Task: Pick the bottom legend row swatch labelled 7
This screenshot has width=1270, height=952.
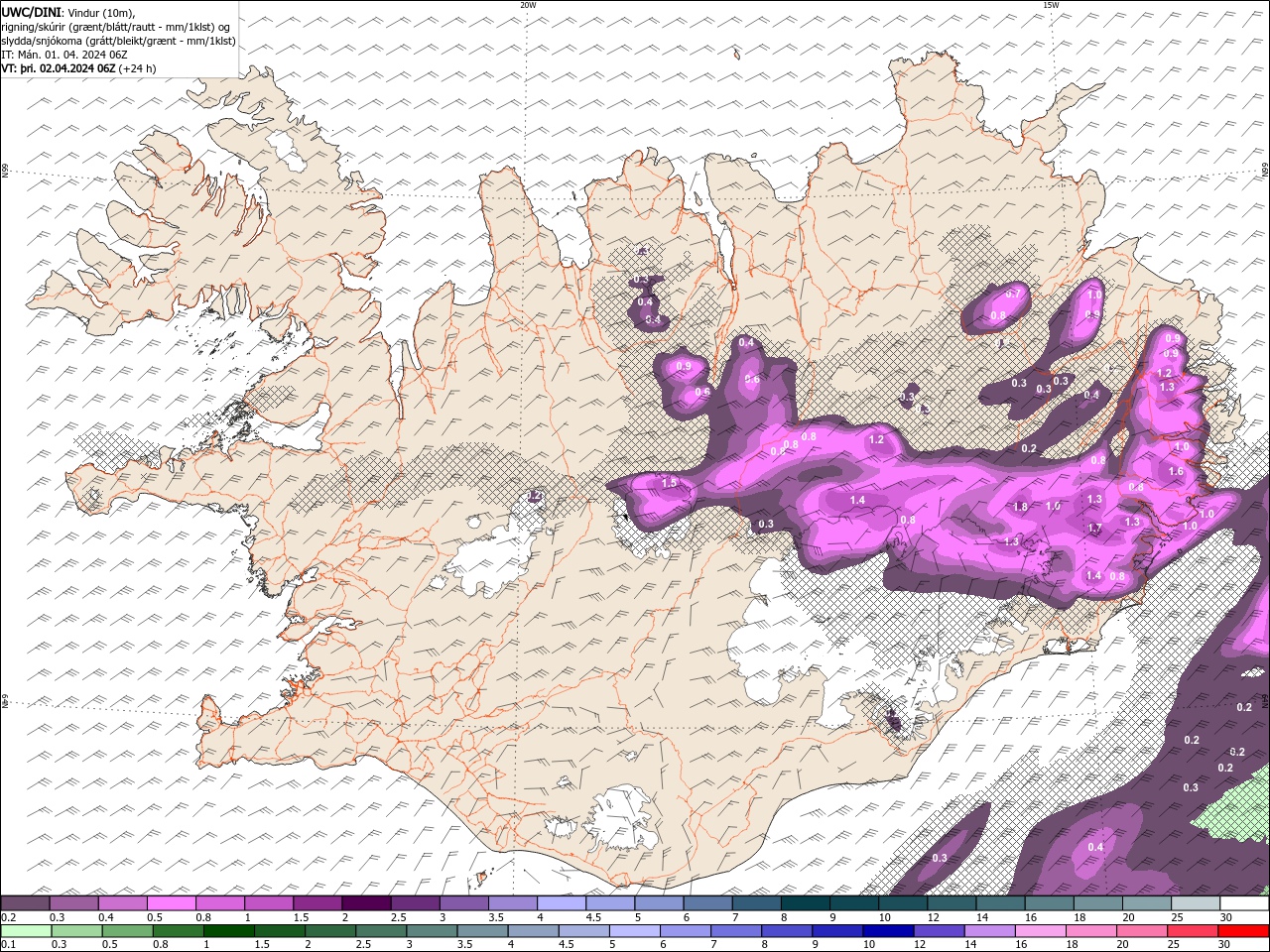Action: (735, 931)
